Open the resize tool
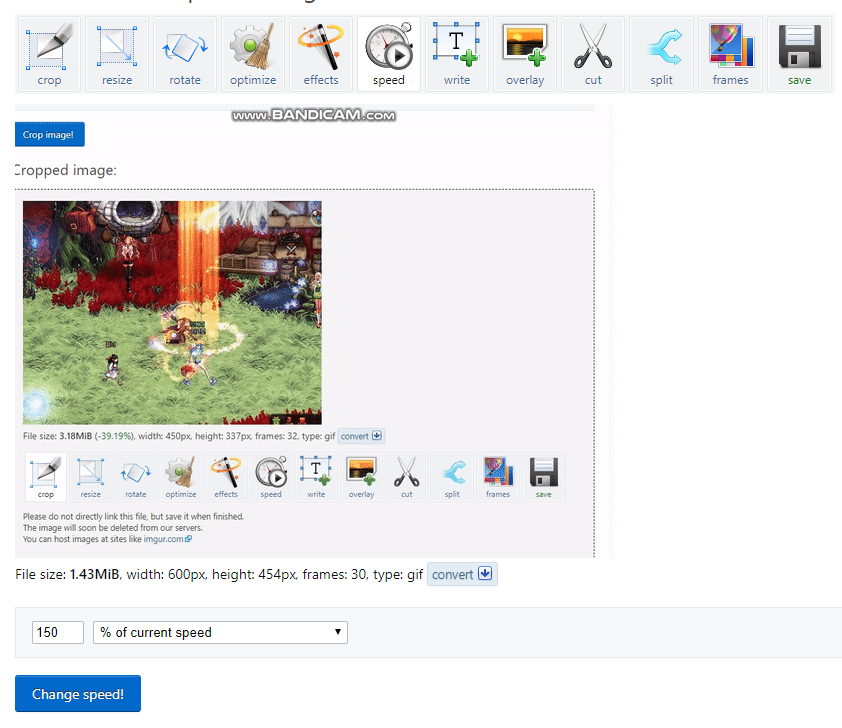842x728 pixels. 117,54
